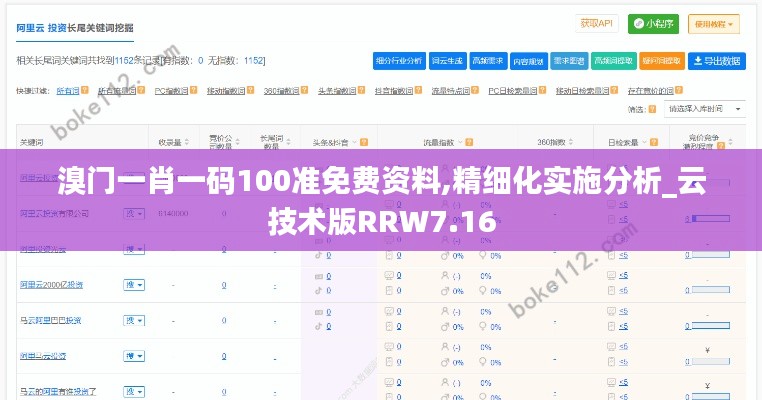Open 搜 dropdown for 马云阿里巴巴投资
Screen dimensions: 762x400
(x=134, y=320)
